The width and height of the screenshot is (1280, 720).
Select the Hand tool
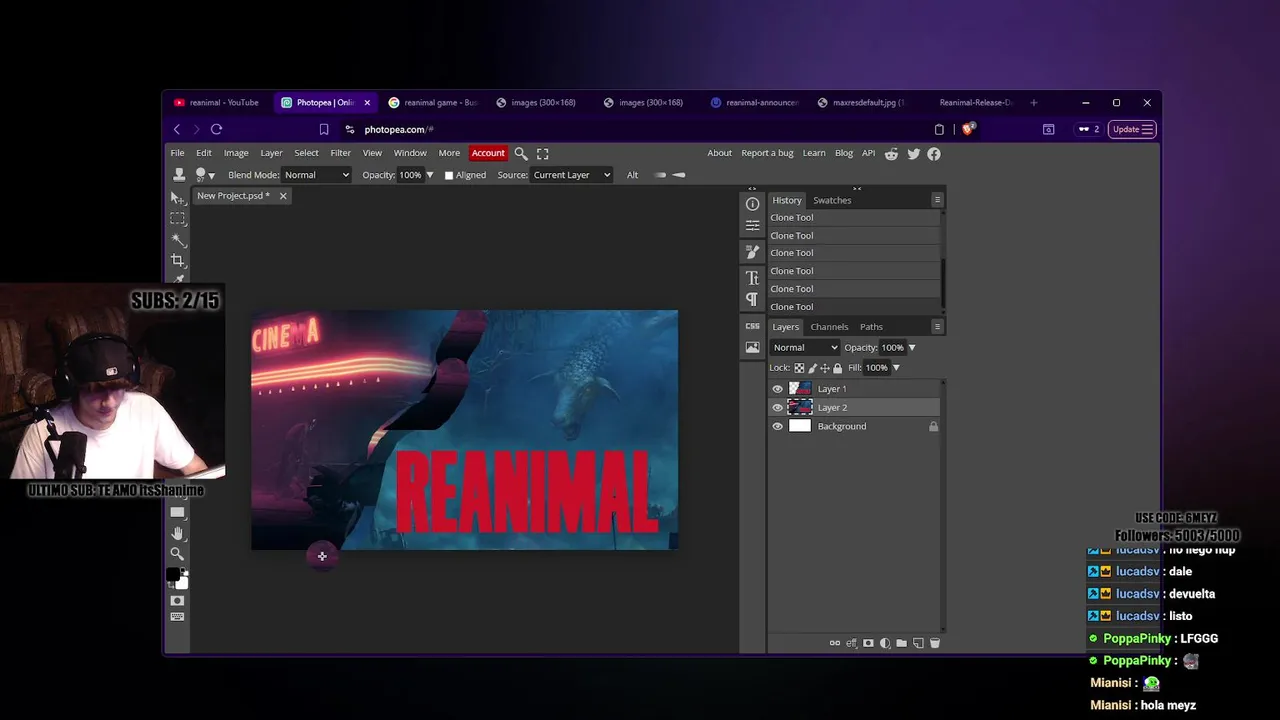[x=177, y=533]
